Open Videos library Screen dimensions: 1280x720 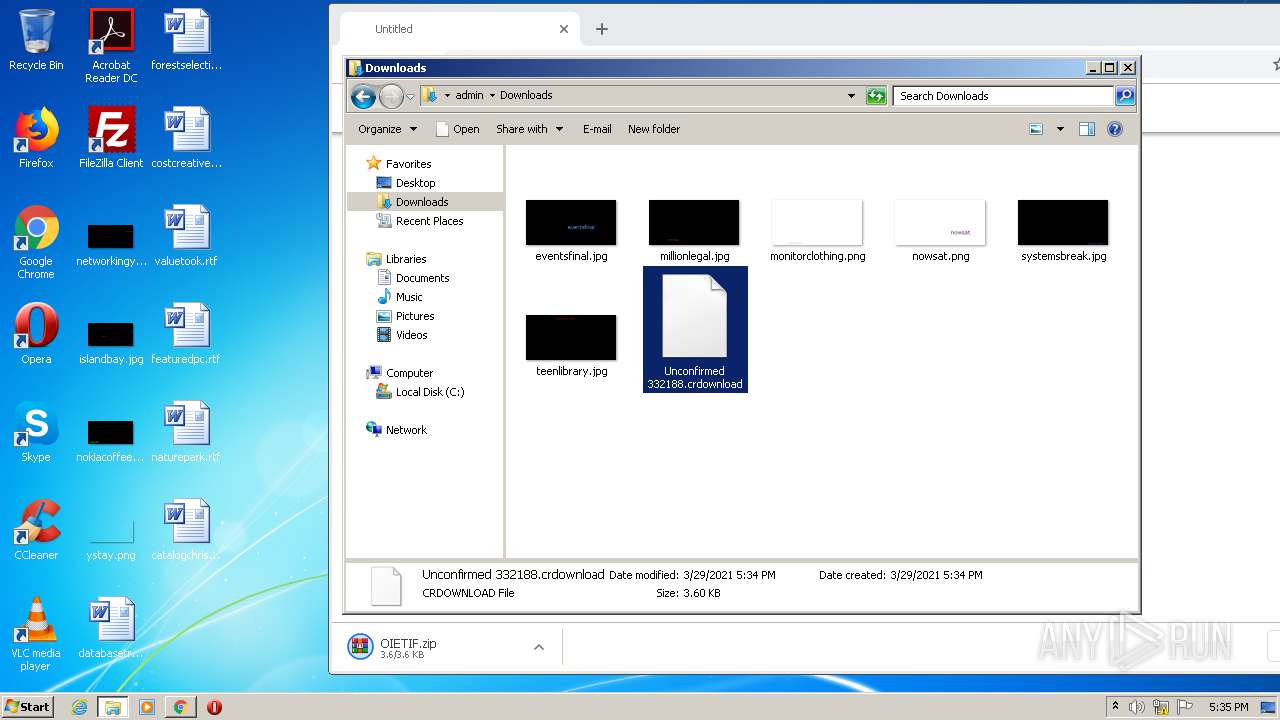pyautogui.click(x=411, y=335)
